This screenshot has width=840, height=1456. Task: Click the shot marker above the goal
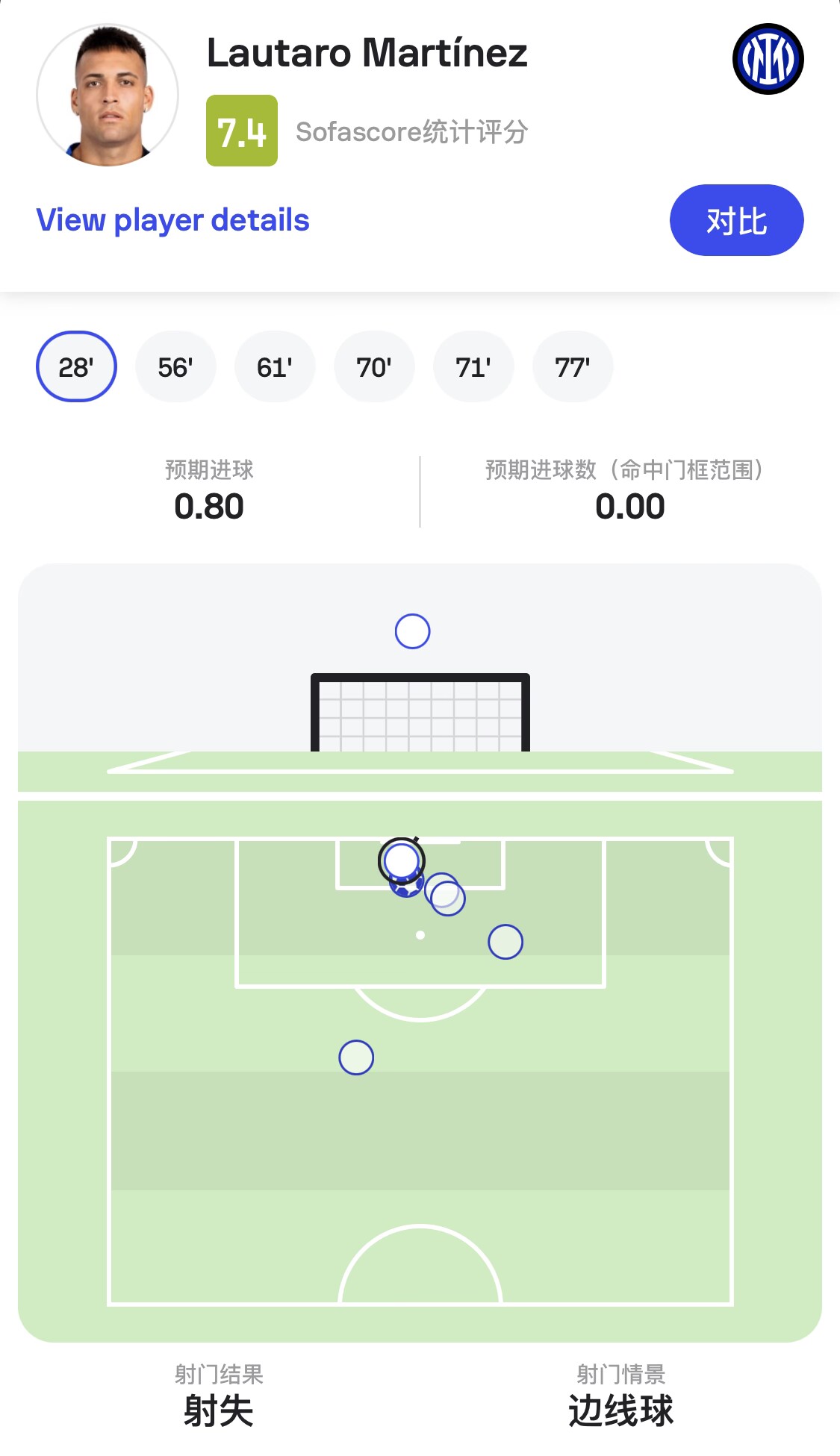pyautogui.click(x=412, y=631)
